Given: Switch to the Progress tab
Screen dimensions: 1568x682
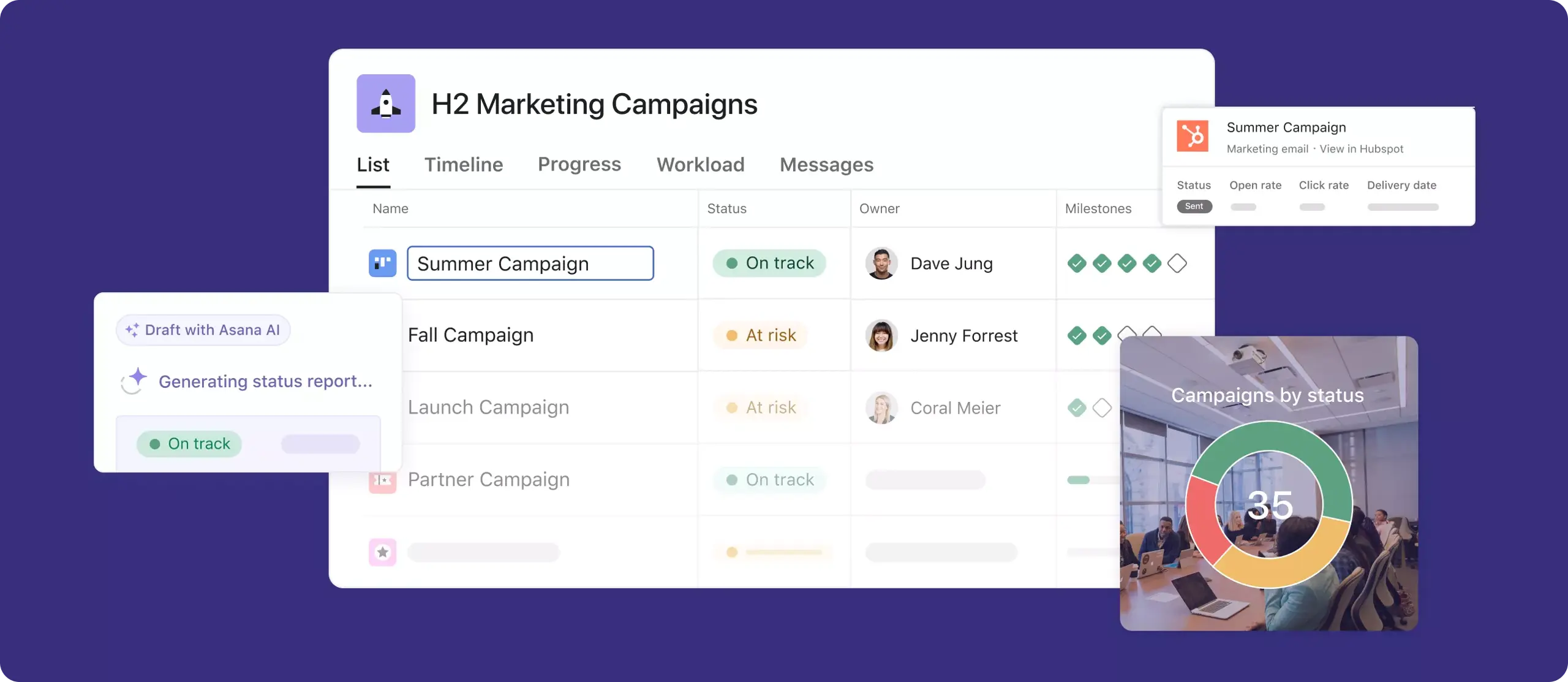Looking at the screenshot, I should click(x=579, y=164).
